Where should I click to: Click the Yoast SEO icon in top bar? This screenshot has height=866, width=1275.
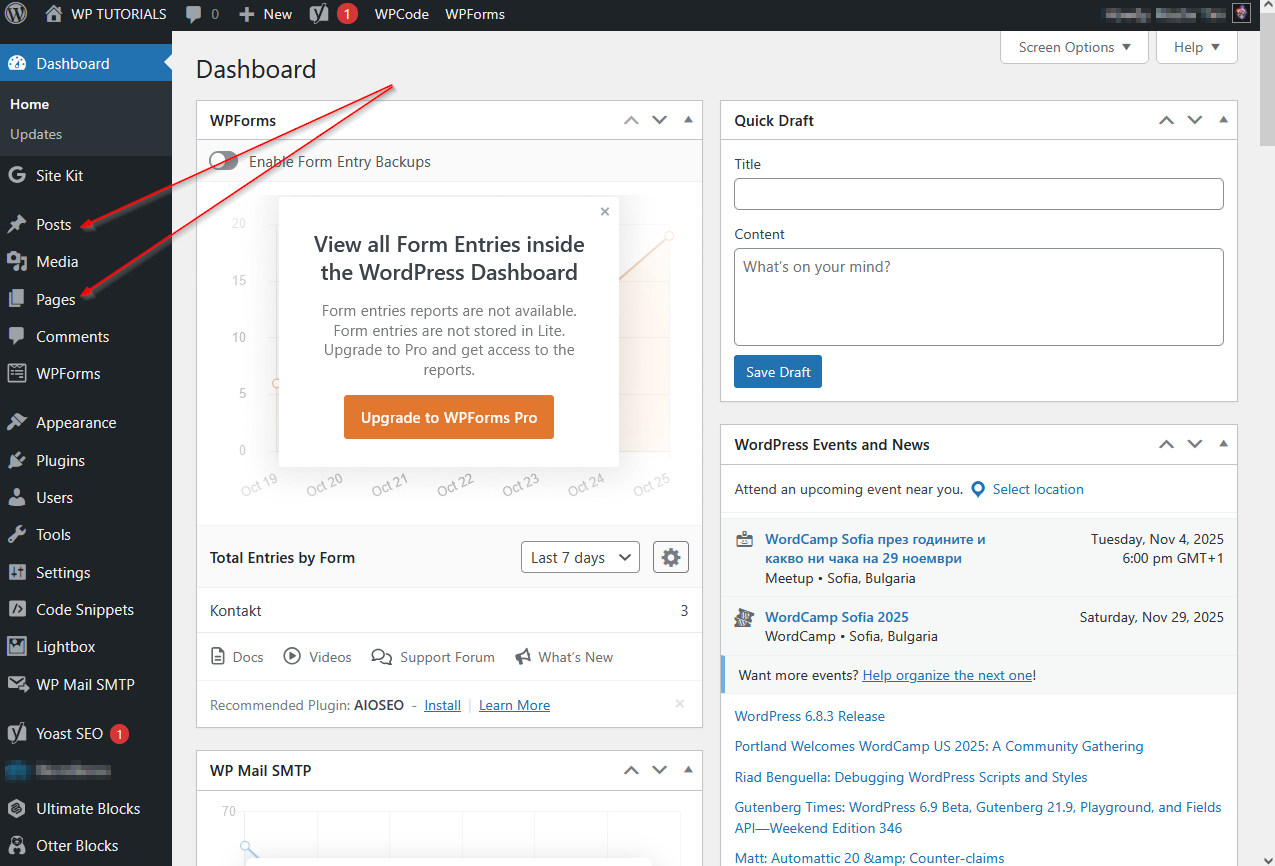(x=319, y=14)
